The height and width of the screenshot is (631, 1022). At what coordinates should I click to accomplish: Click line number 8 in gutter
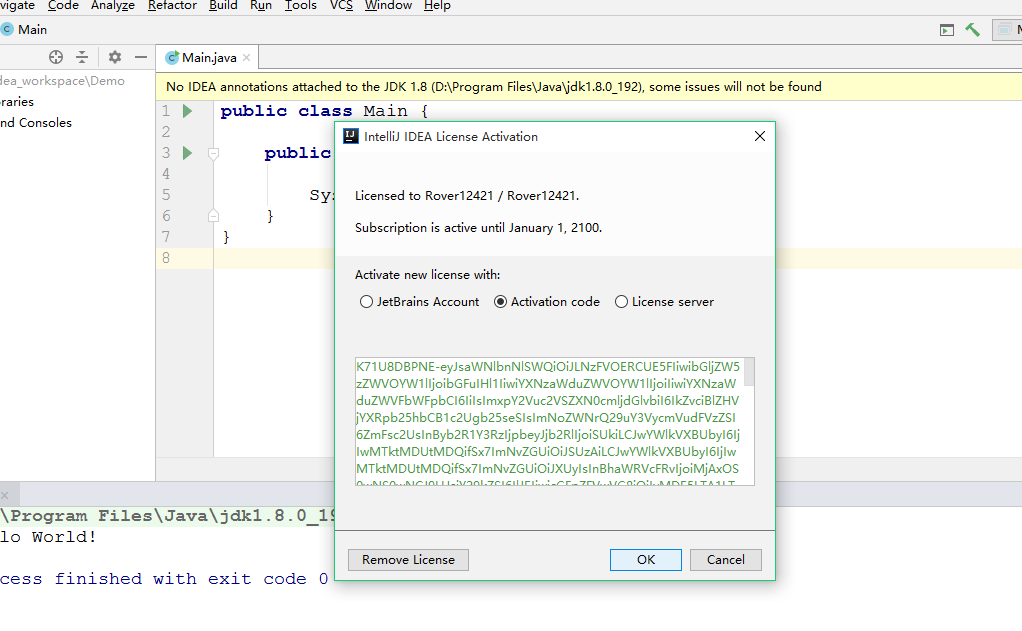(x=166, y=258)
